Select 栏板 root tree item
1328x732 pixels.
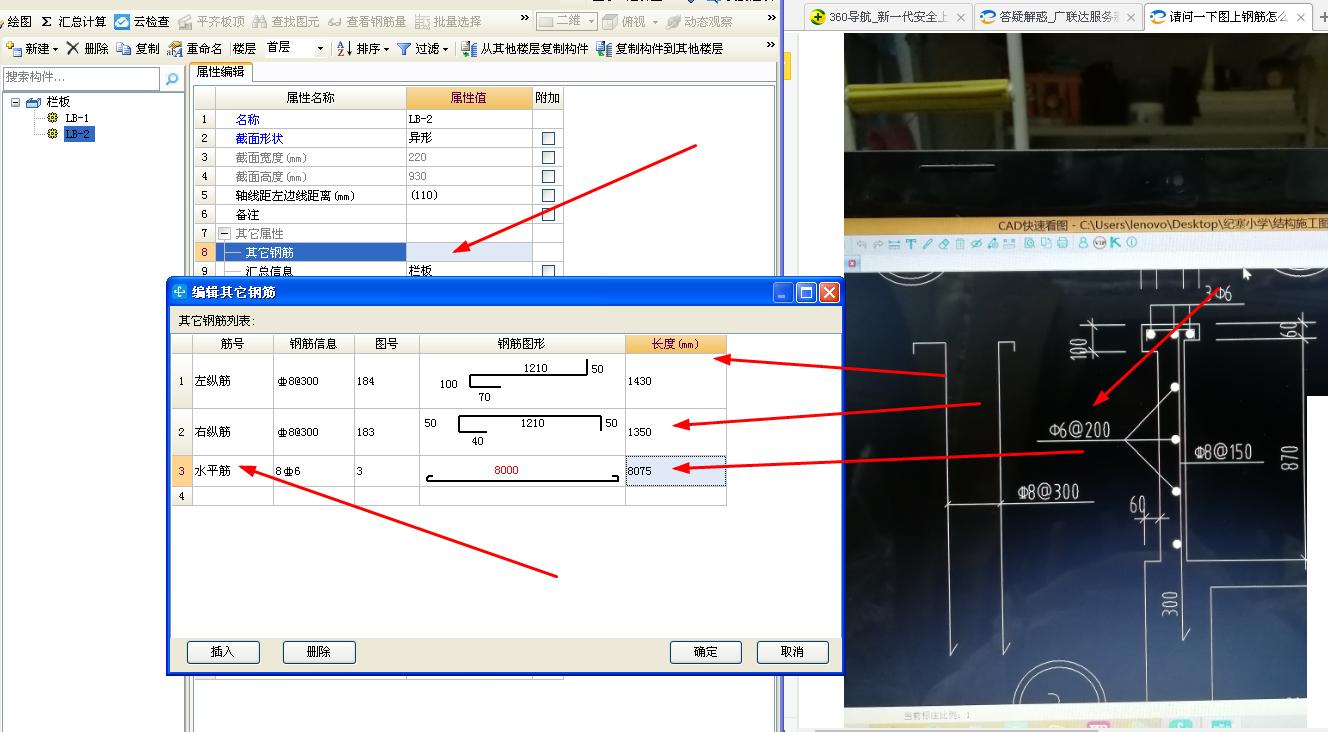[x=58, y=102]
